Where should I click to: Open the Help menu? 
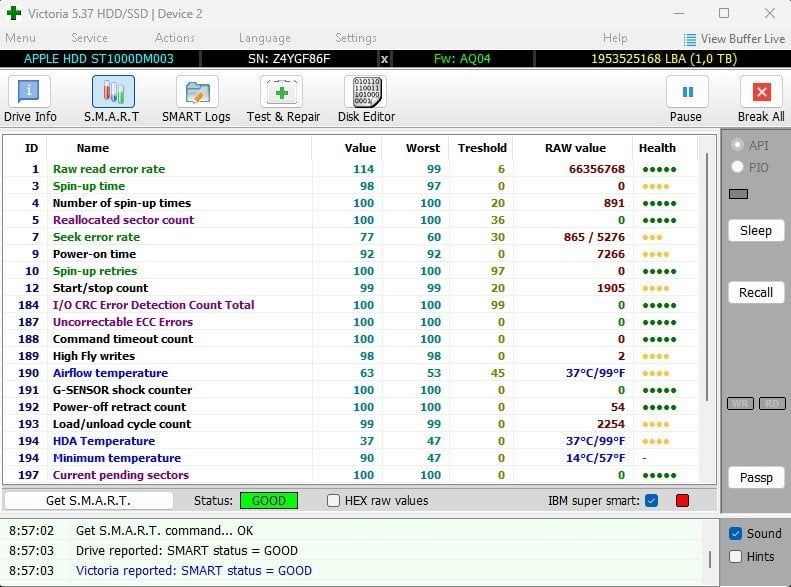click(615, 38)
